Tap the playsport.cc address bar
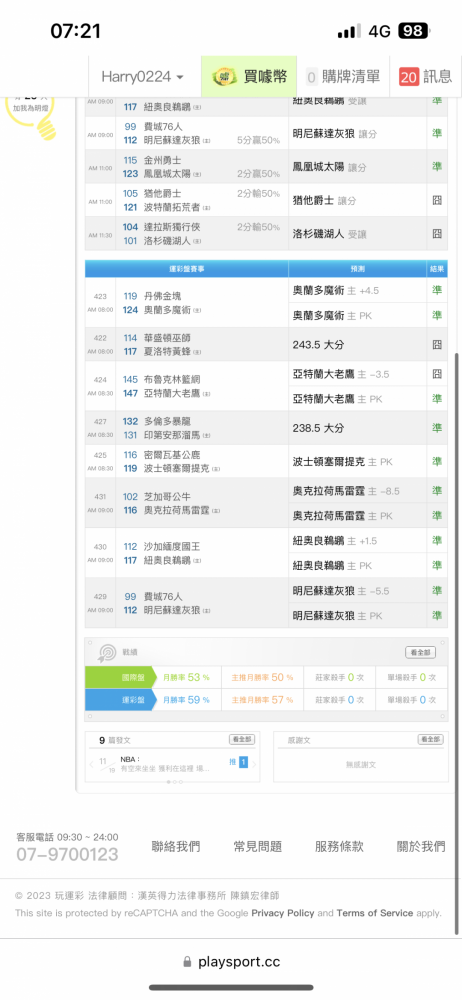The height and width of the screenshot is (1000, 462). pos(231,962)
